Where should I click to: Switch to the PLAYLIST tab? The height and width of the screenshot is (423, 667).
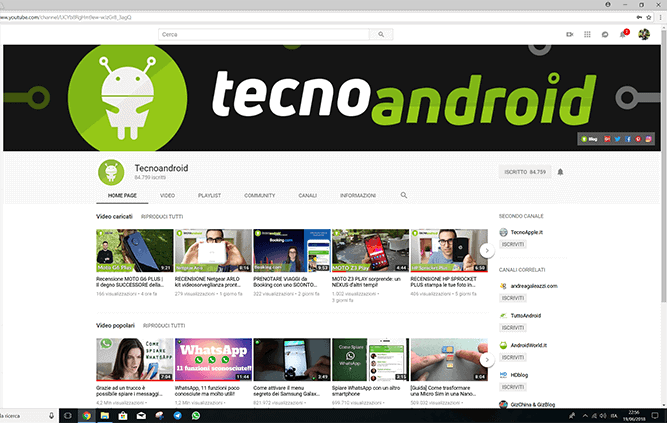(209, 195)
